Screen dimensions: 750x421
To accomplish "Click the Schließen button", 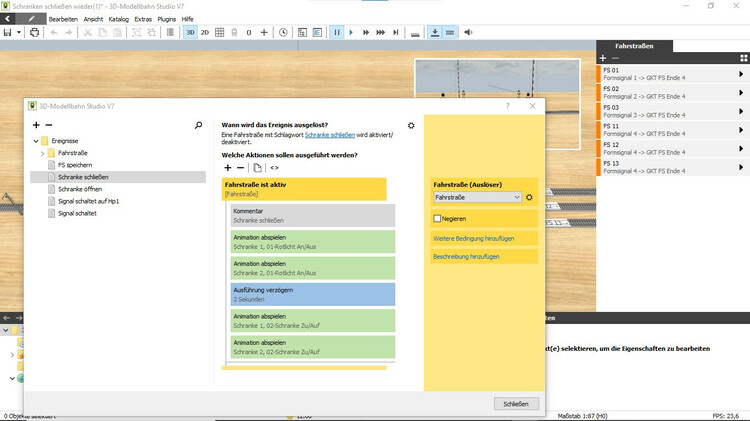I will (516, 403).
